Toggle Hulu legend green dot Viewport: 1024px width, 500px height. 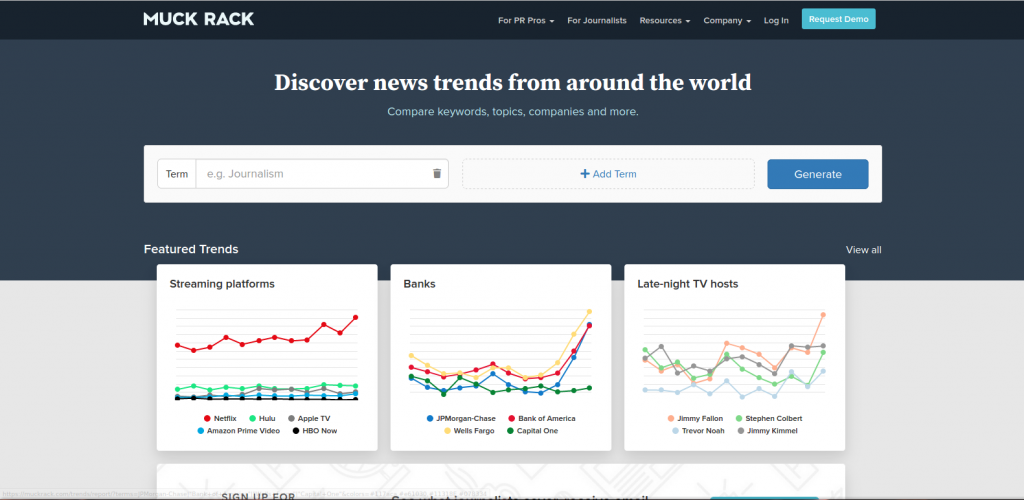(251, 418)
